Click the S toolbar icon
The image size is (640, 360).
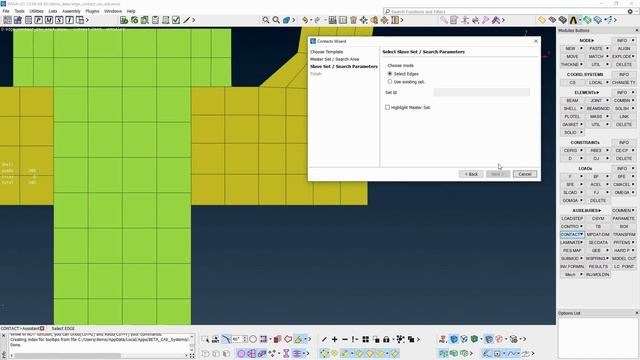(x=59, y=20)
